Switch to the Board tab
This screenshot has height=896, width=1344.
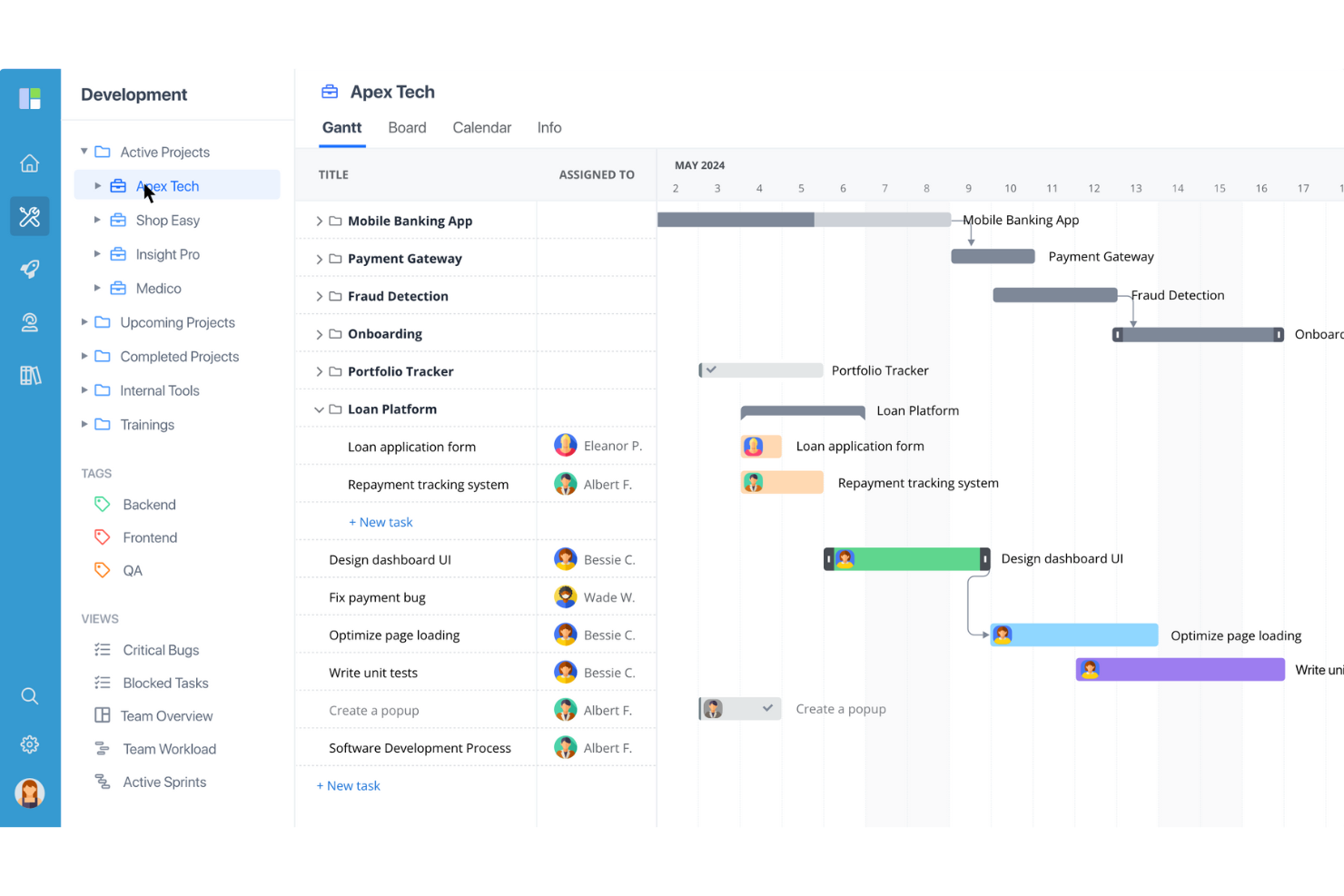[x=407, y=127]
